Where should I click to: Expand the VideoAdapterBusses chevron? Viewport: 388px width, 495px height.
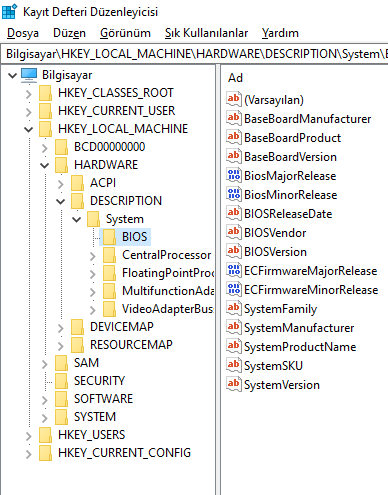pos(93,310)
